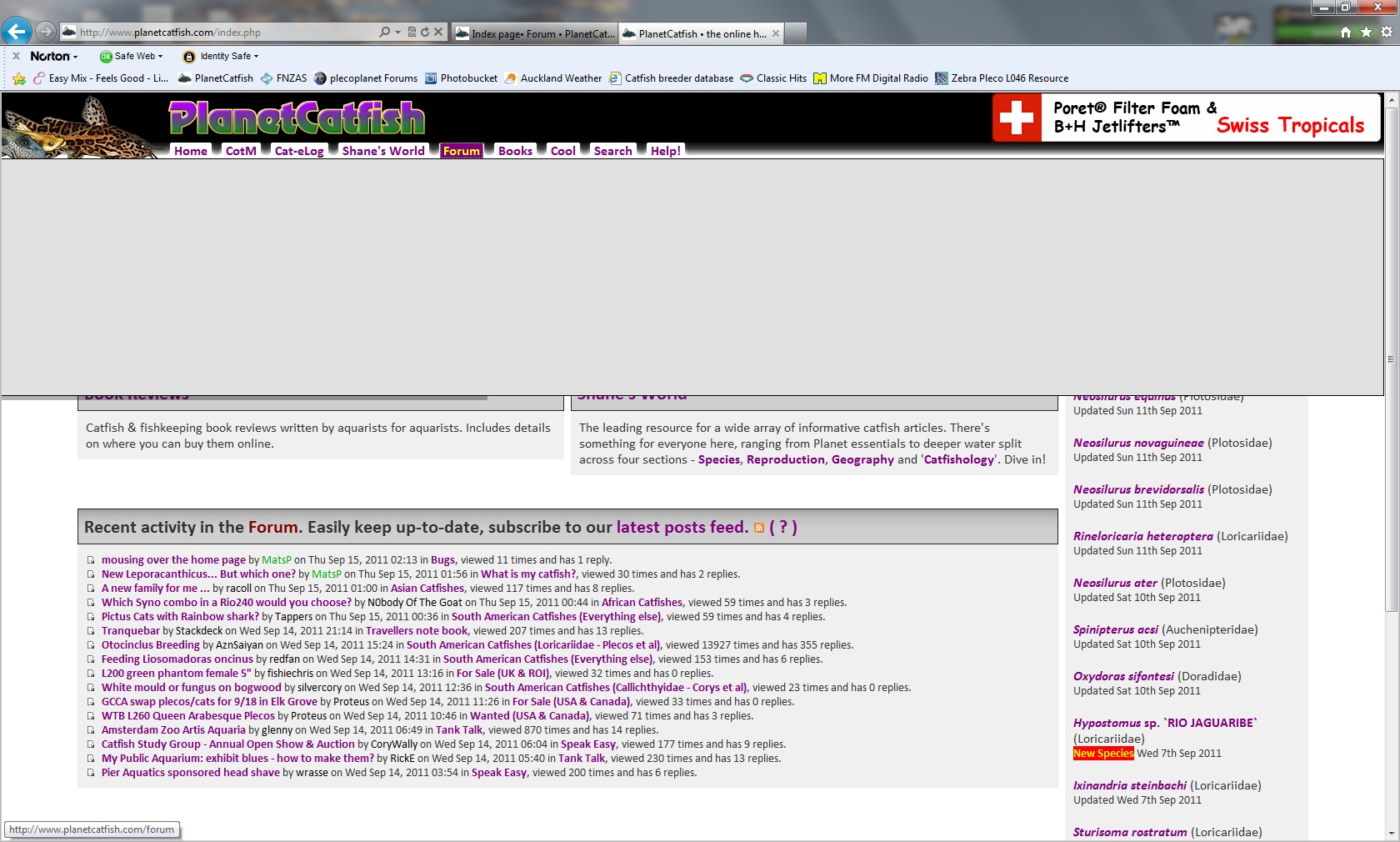The width and height of the screenshot is (1400, 842).
Task: Open the Easy Mix - Feels Good favorite
Action: pos(101,78)
